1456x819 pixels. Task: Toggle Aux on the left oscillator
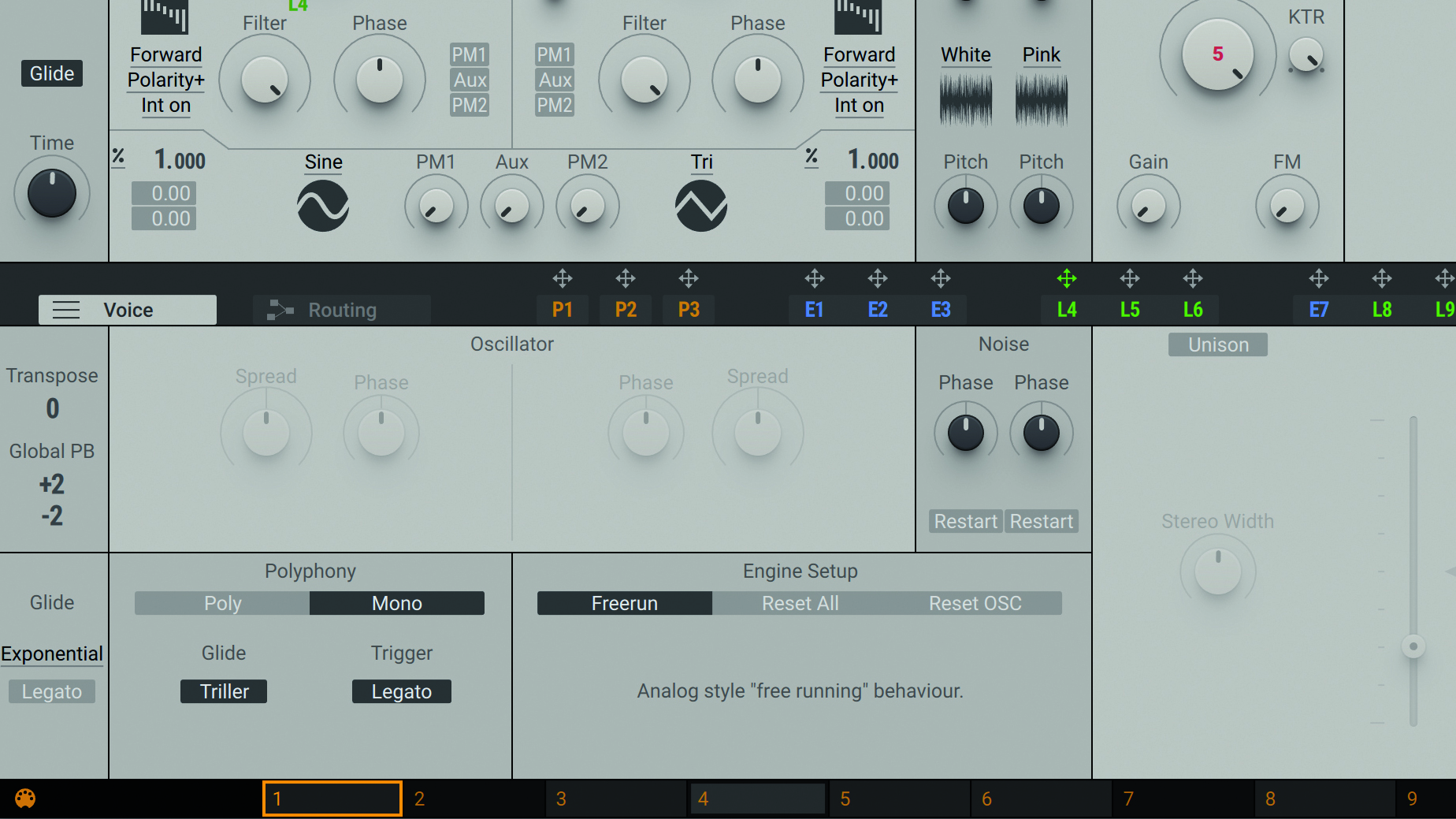pyautogui.click(x=470, y=80)
